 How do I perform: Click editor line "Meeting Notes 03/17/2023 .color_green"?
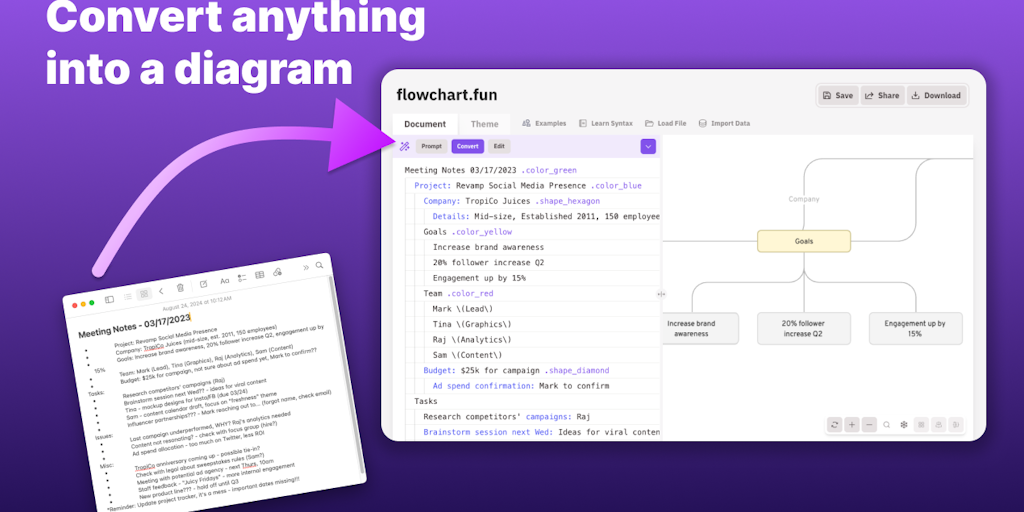490,170
